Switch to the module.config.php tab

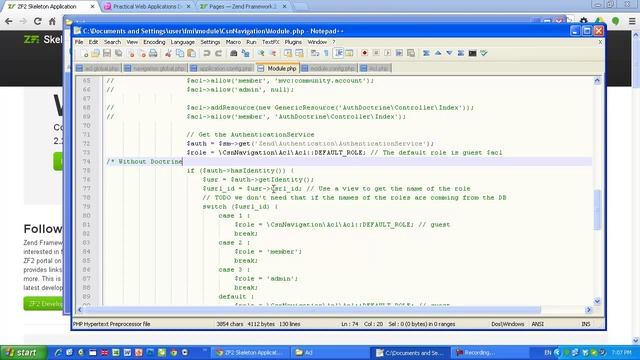pos(329,68)
